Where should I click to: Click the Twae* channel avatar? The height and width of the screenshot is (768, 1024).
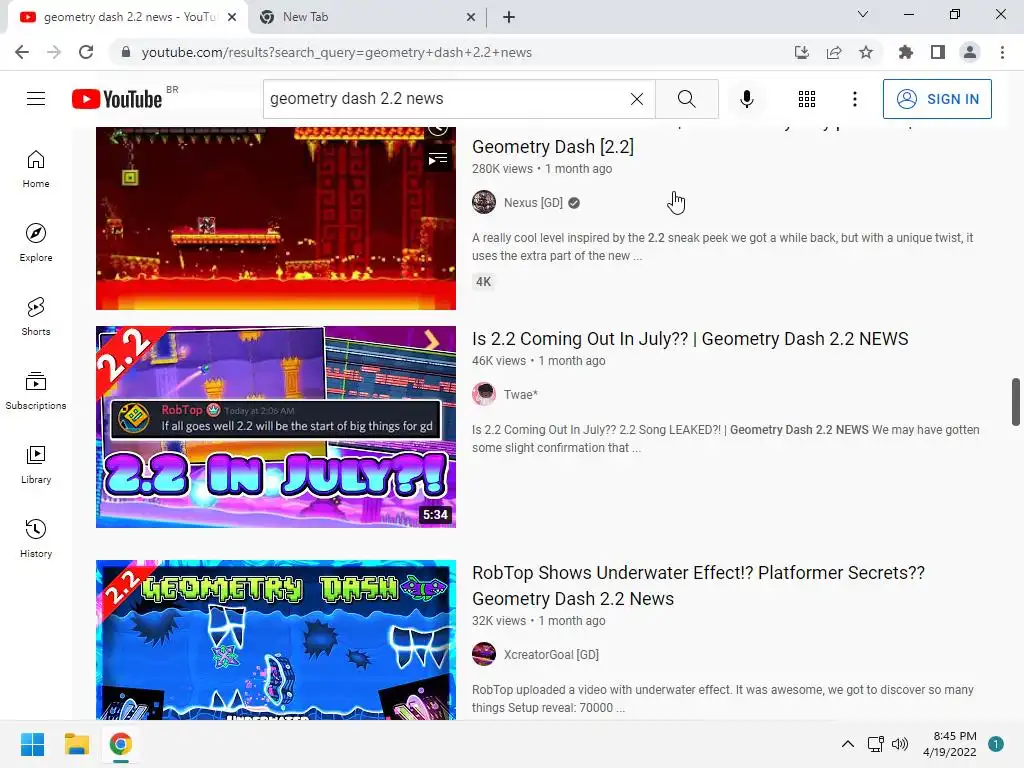pos(484,394)
